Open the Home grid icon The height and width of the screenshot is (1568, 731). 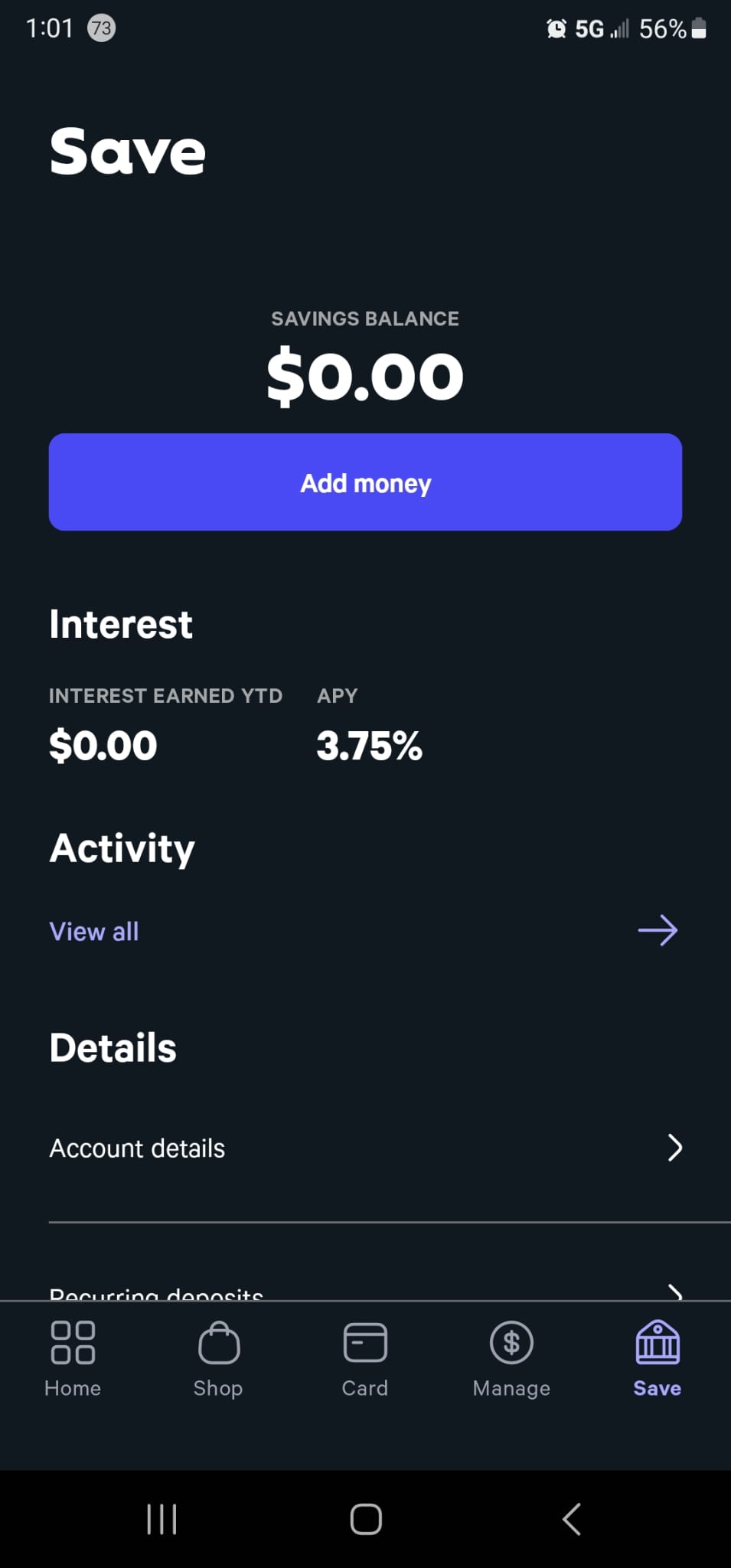click(73, 1342)
